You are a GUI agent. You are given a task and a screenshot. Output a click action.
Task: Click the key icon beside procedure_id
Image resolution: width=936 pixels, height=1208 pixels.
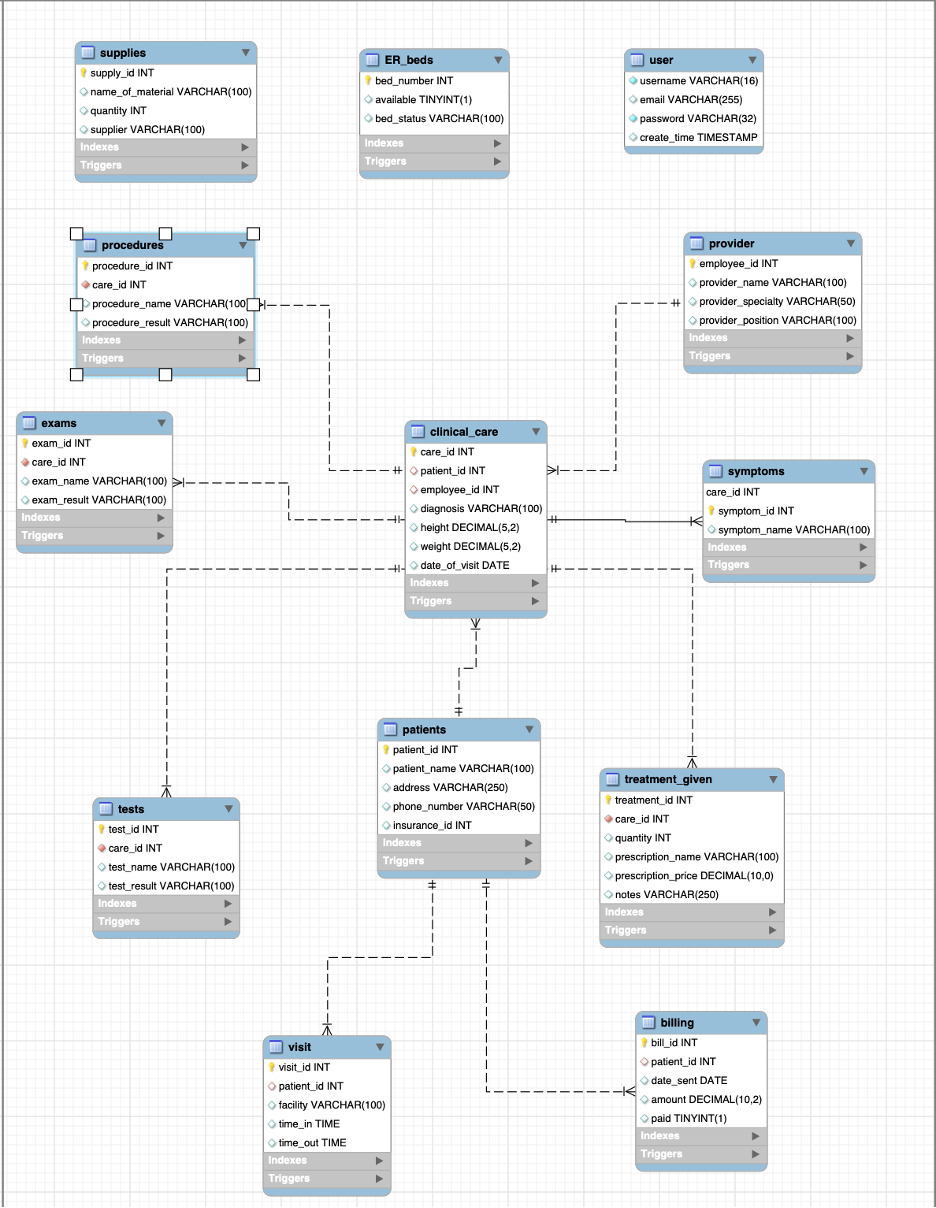coord(83,266)
